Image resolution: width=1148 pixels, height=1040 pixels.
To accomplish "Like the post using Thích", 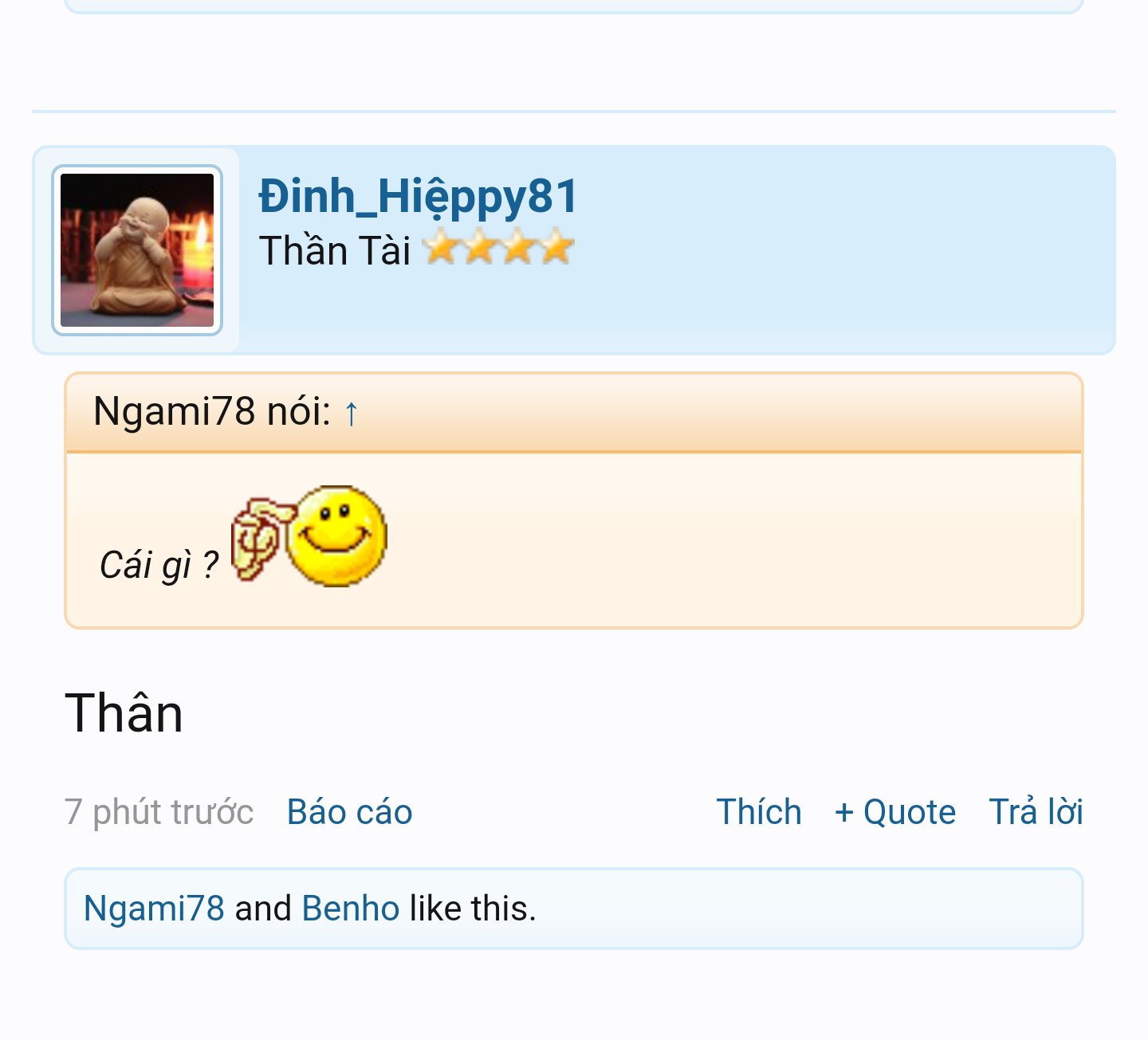I will click(759, 812).
